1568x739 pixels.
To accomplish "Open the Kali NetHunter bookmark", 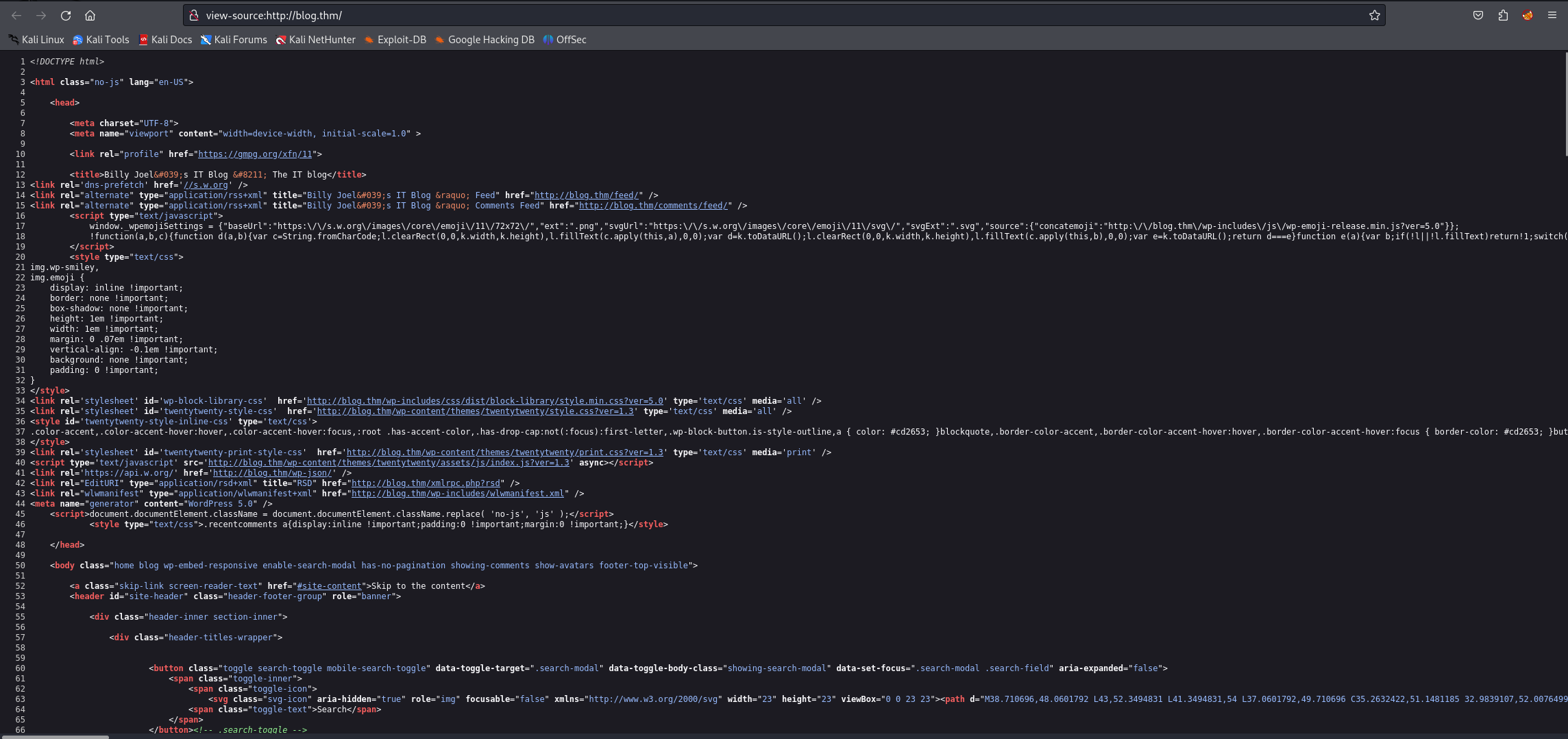I will click(316, 40).
